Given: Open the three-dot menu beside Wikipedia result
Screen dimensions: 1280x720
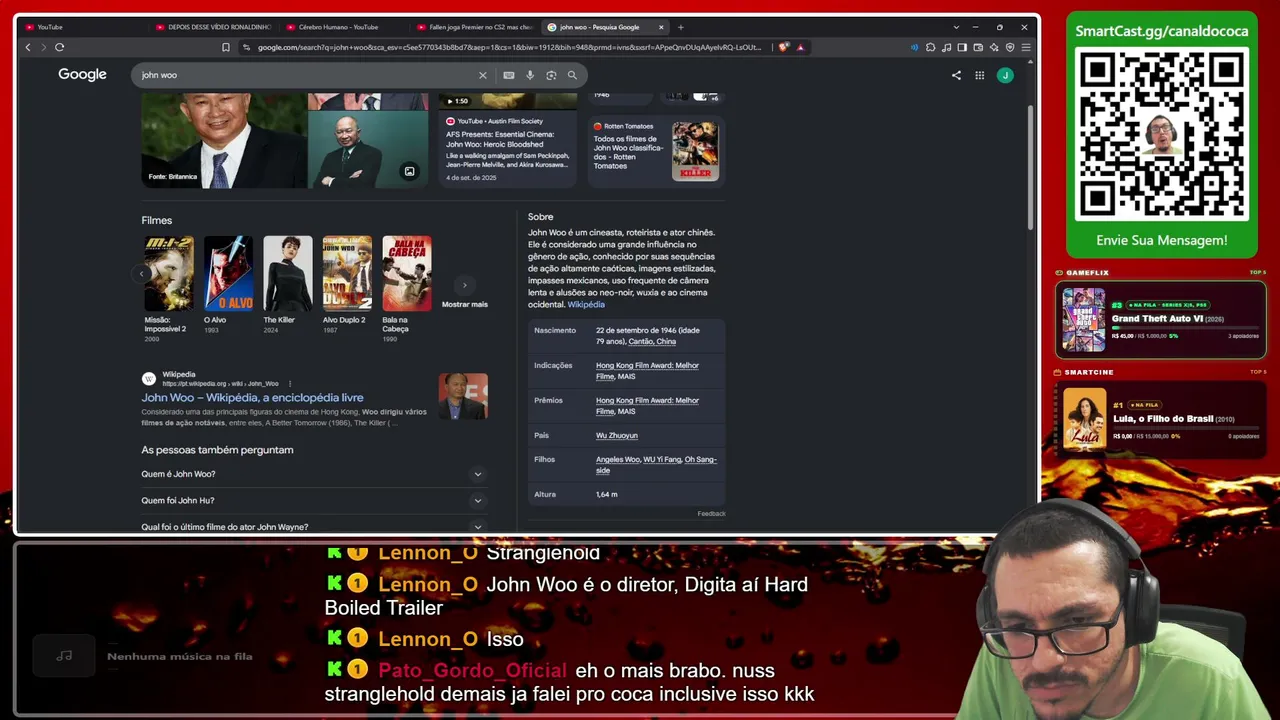Looking at the screenshot, I should [x=290, y=383].
